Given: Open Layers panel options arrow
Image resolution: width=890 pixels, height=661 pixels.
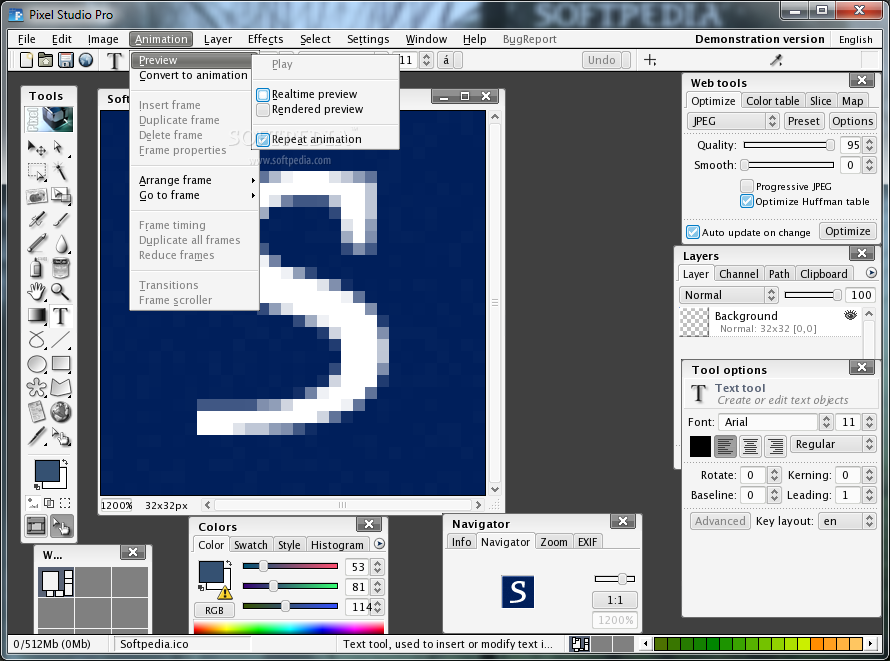Looking at the screenshot, I should [871, 273].
